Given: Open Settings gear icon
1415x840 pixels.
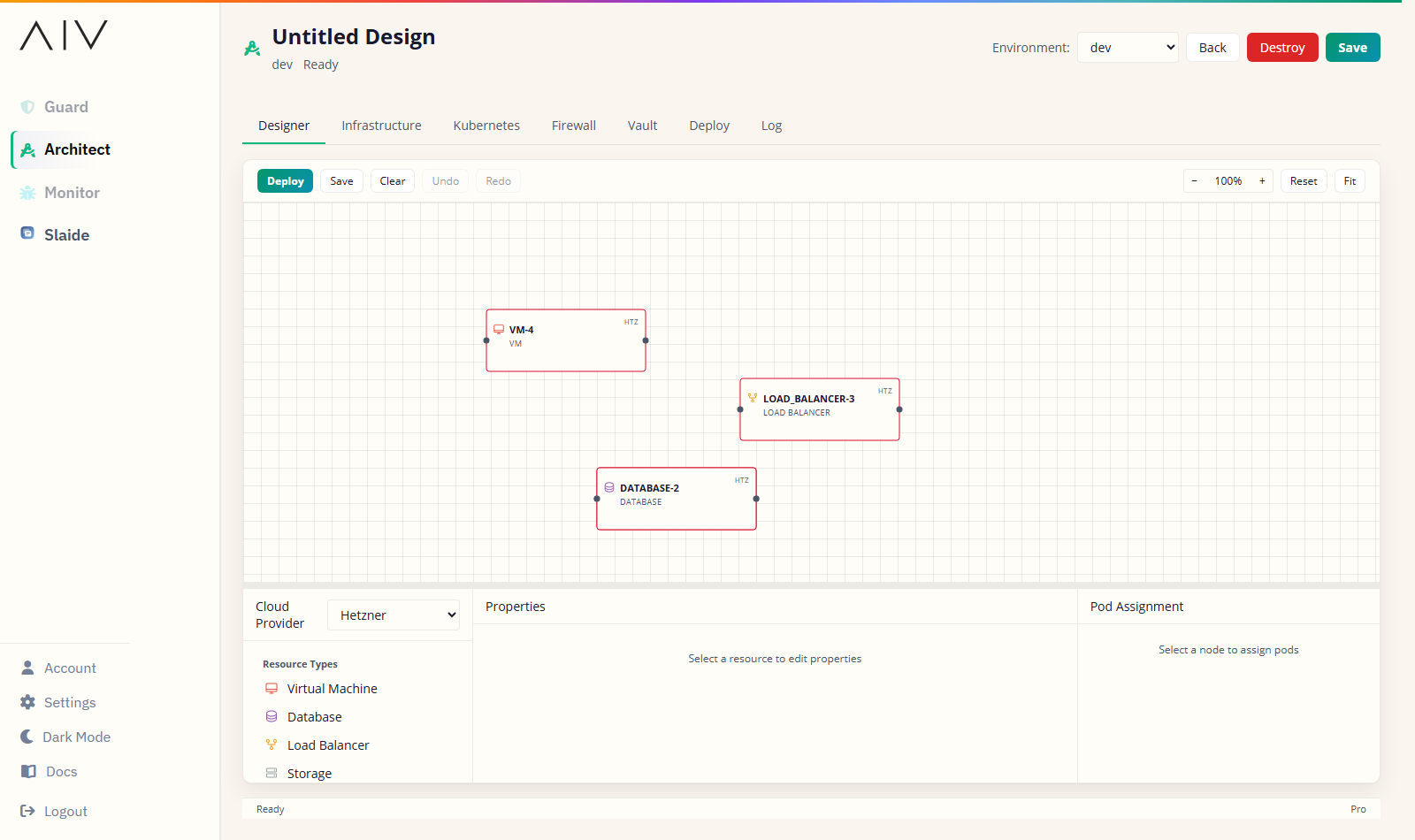Looking at the screenshot, I should click(x=27, y=702).
